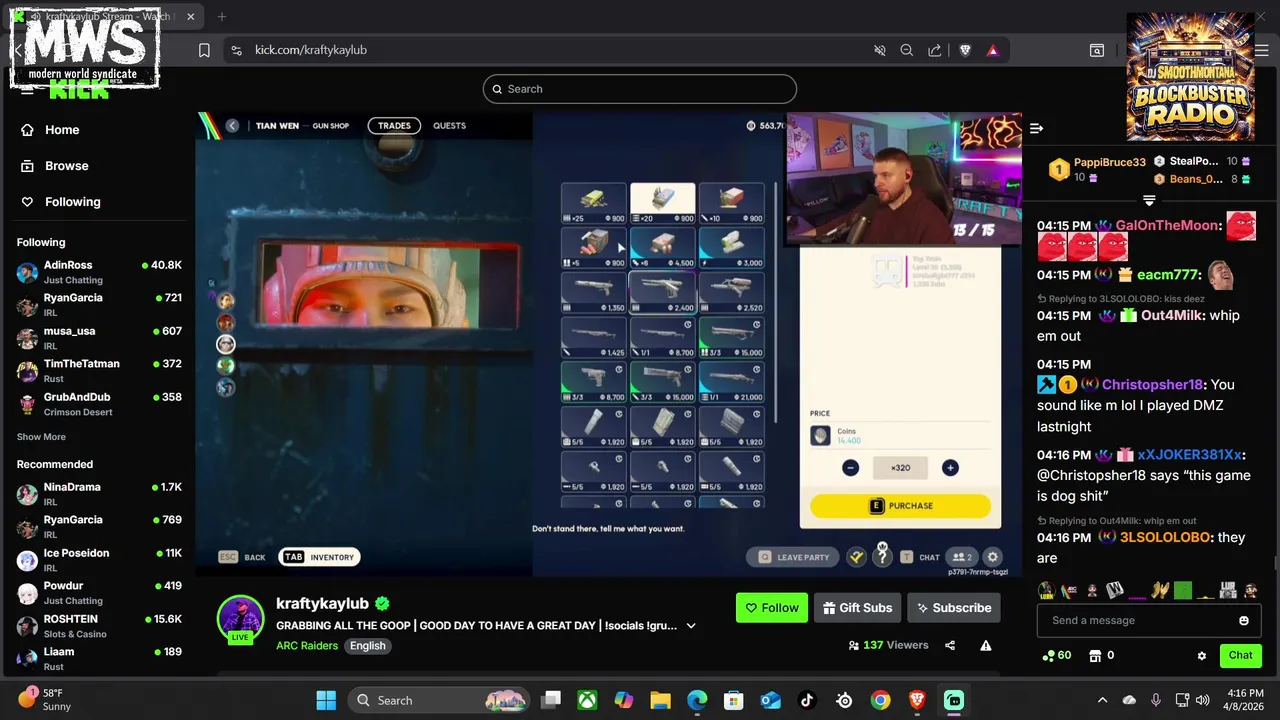Click the Brave Shields lion icon
The image size is (1280, 720).
[965, 50]
